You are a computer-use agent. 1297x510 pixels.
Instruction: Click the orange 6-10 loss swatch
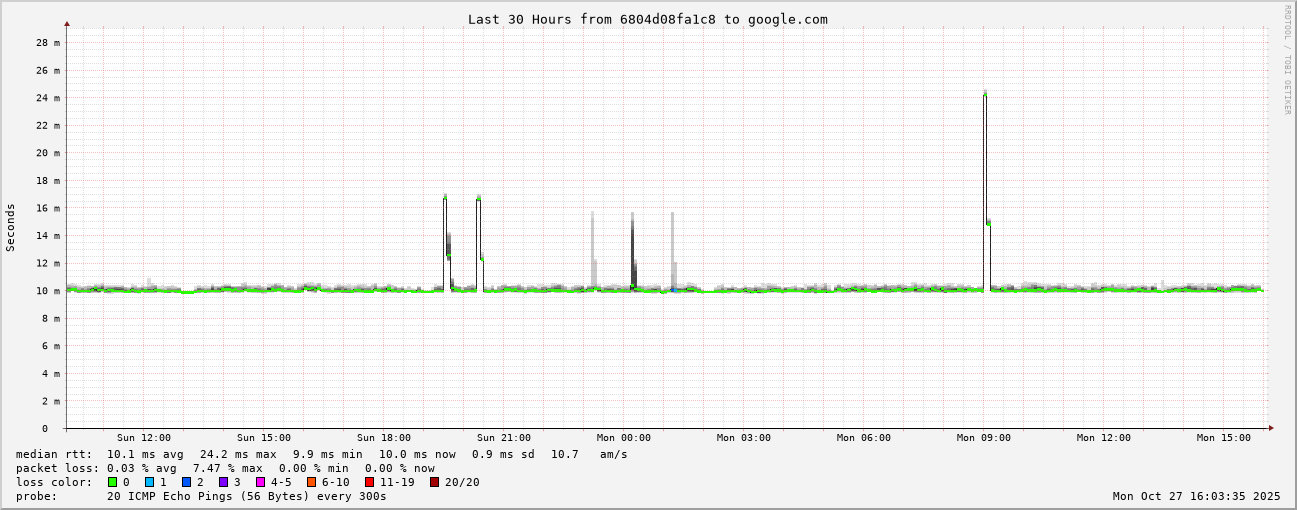click(312, 482)
